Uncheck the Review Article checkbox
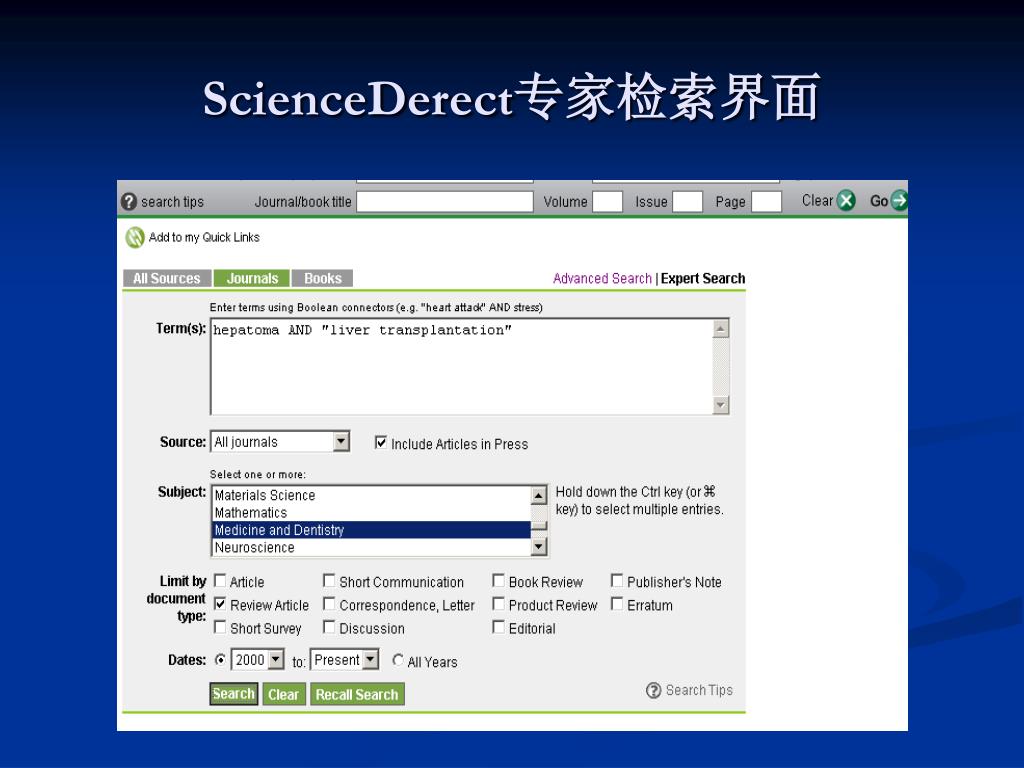The height and width of the screenshot is (768, 1024). coord(220,604)
